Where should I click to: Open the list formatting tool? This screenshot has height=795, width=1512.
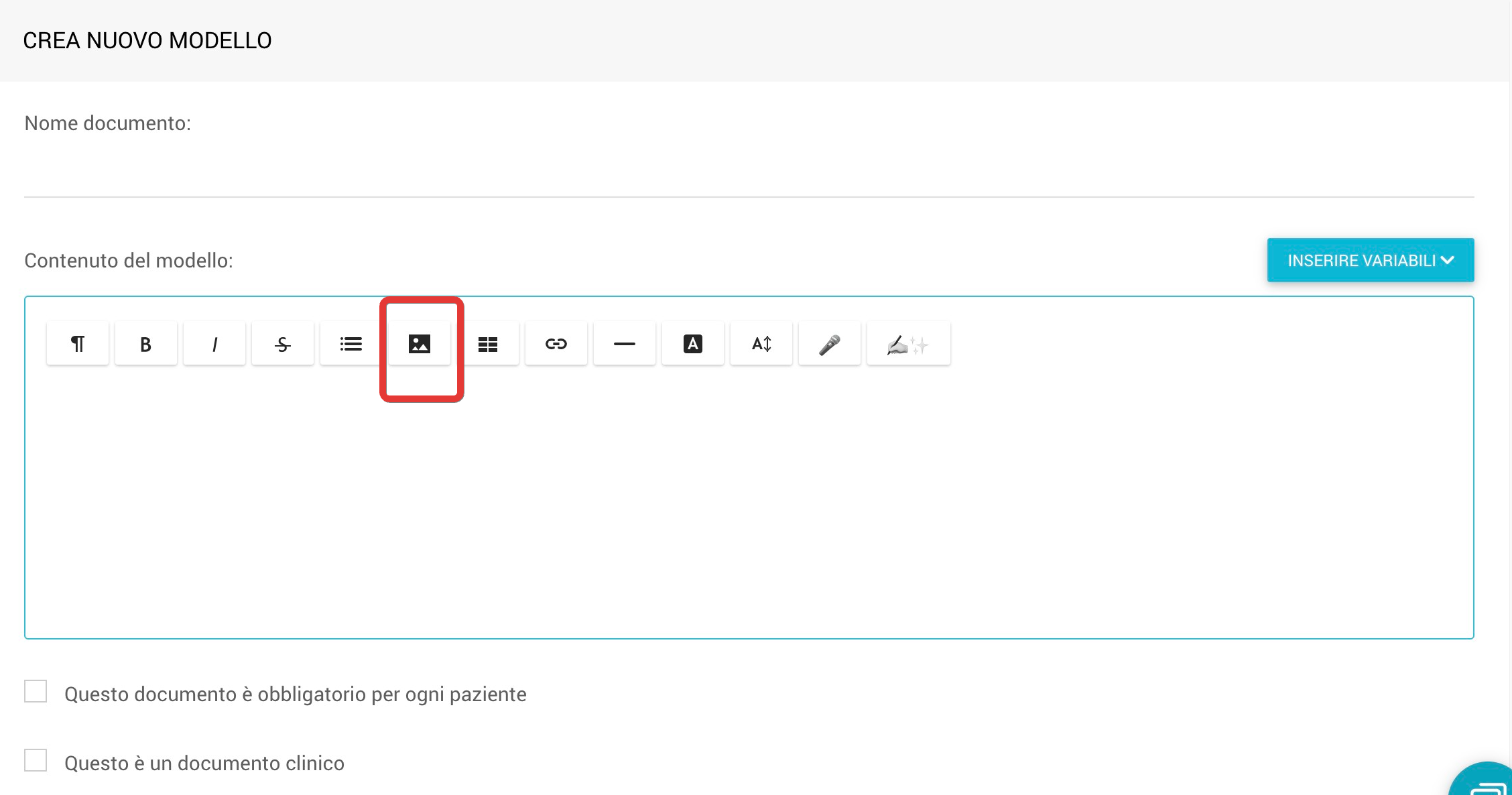click(351, 344)
